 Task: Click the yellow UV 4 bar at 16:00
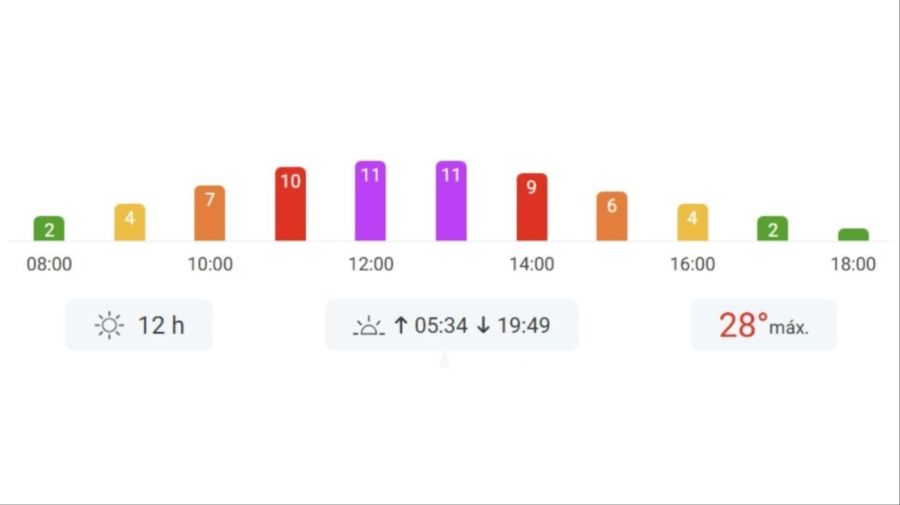[x=692, y=222]
